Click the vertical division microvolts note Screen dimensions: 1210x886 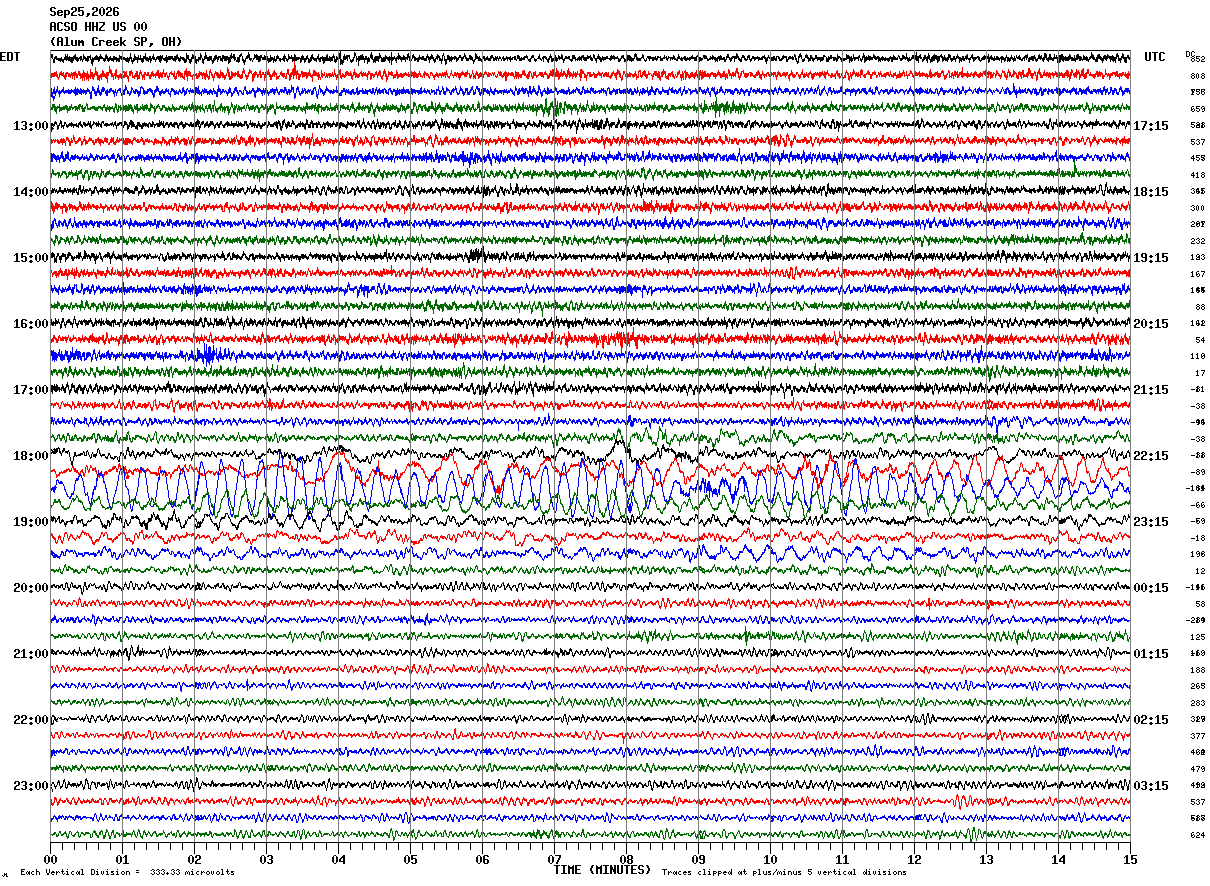tap(127, 872)
